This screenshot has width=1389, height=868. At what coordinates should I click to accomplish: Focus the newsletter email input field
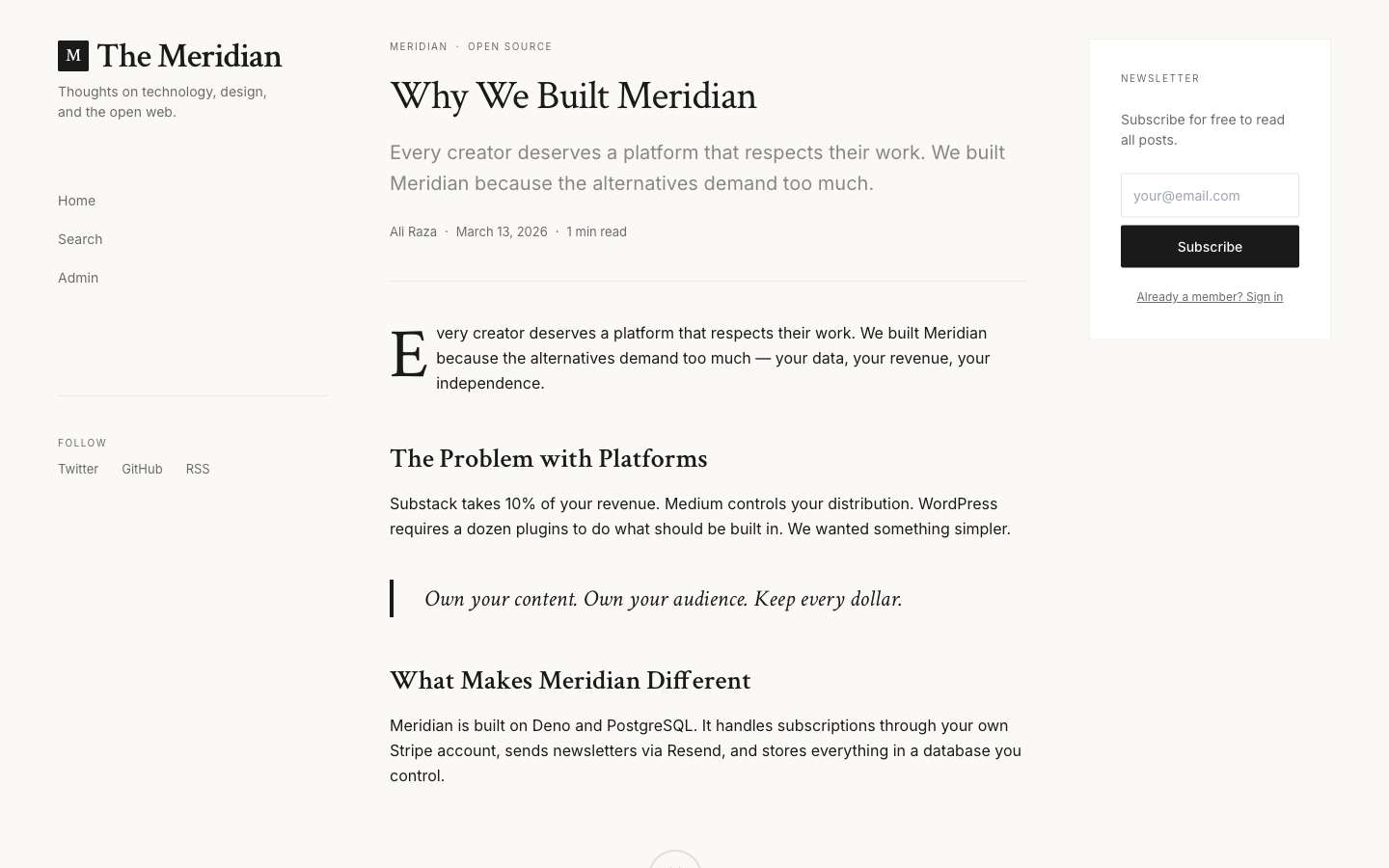pyautogui.click(x=1210, y=196)
